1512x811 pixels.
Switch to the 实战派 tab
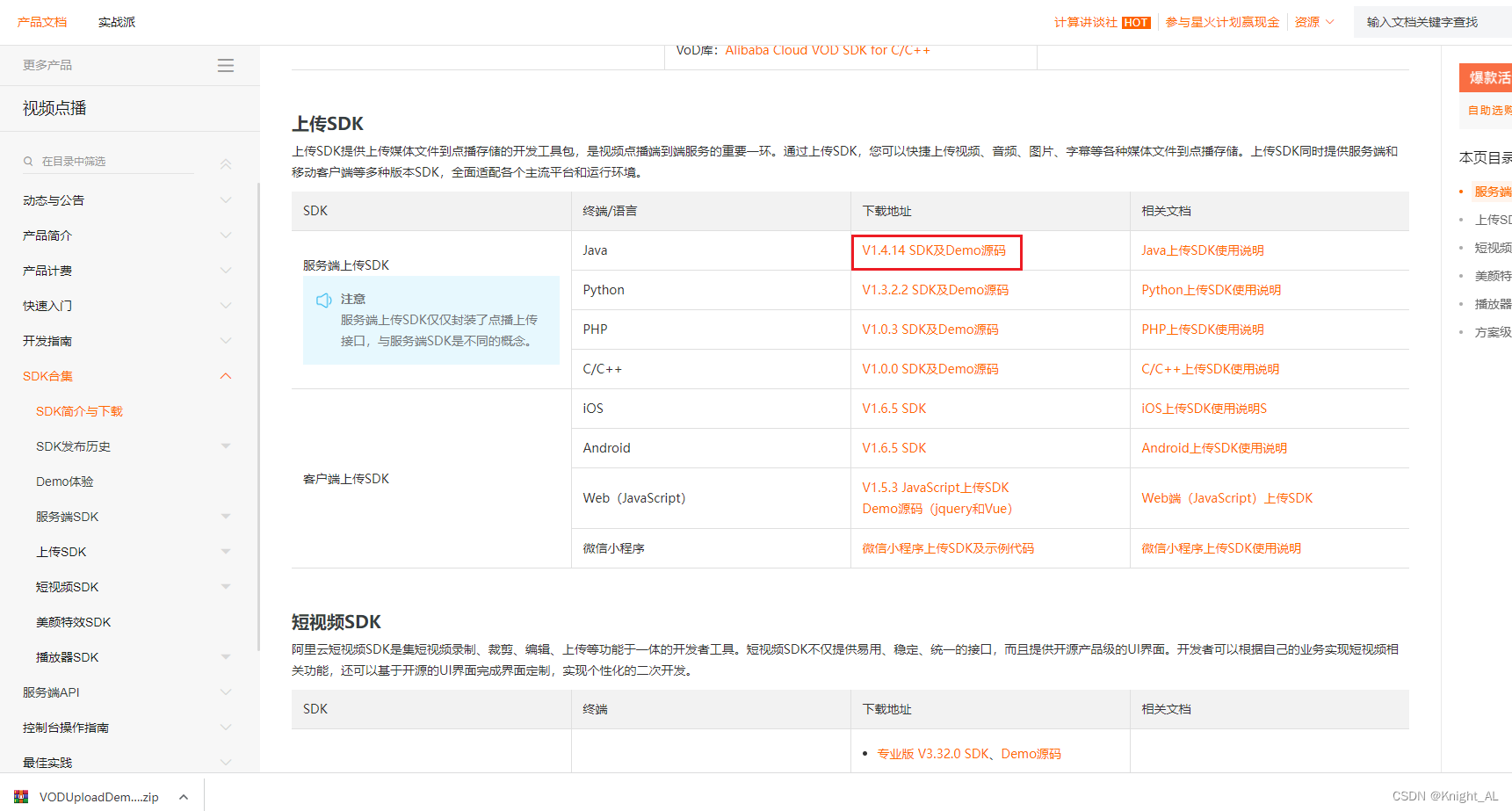[x=117, y=22]
